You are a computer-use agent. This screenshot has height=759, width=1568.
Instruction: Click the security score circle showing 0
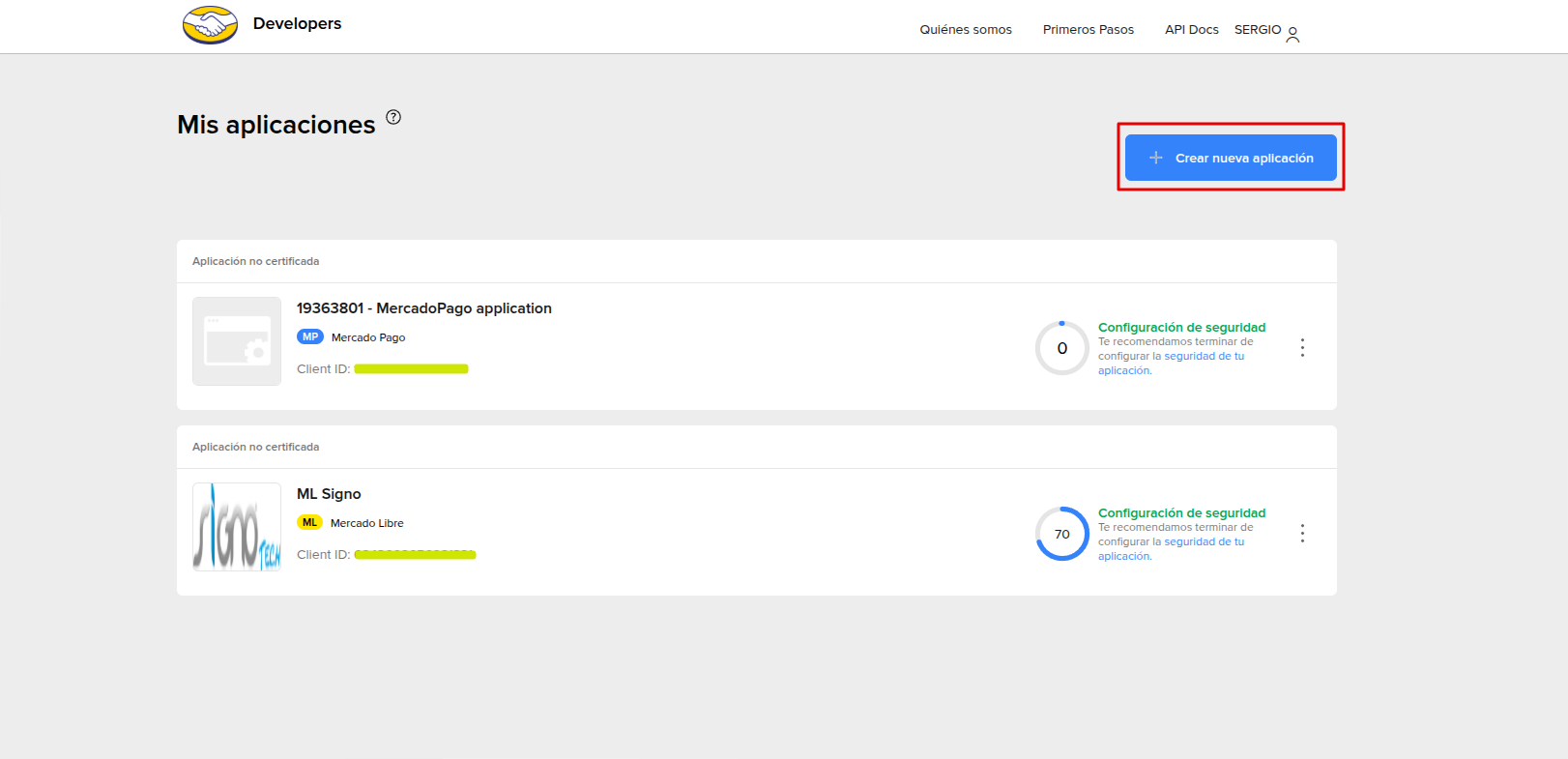click(1061, 348)
